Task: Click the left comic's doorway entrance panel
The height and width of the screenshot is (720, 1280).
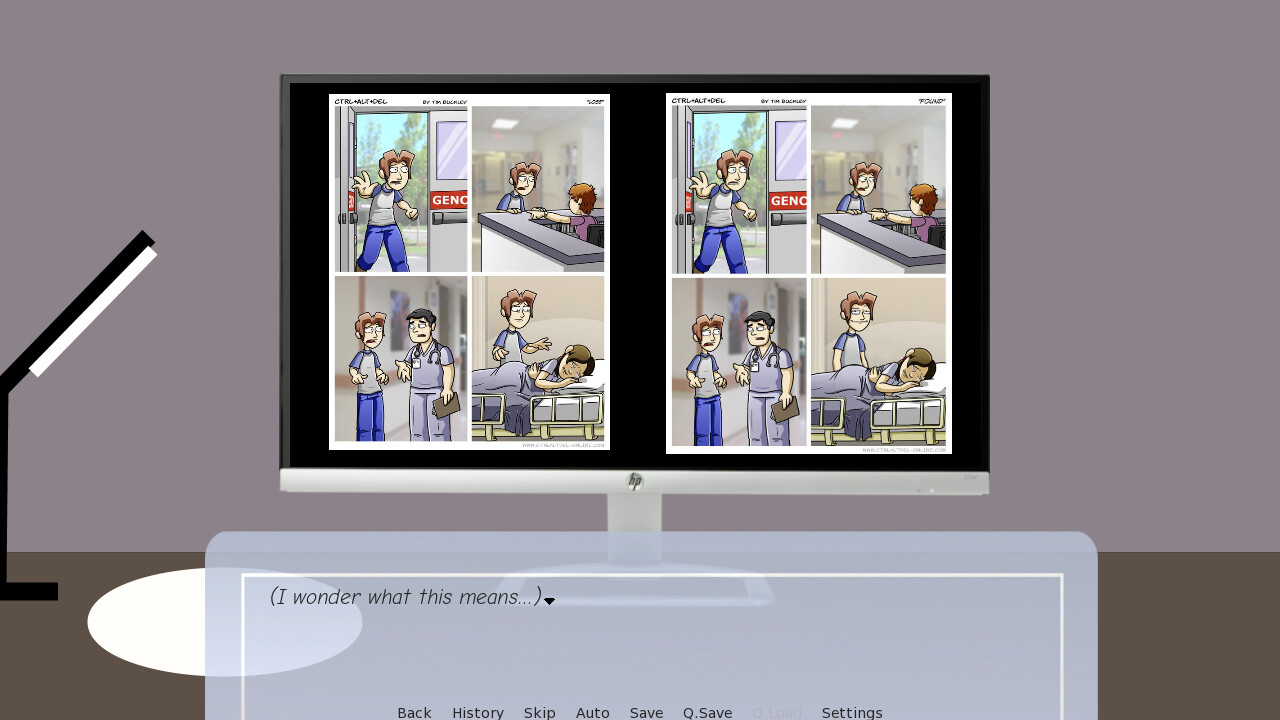Action: pyautogui.click(x=400, y=189)
